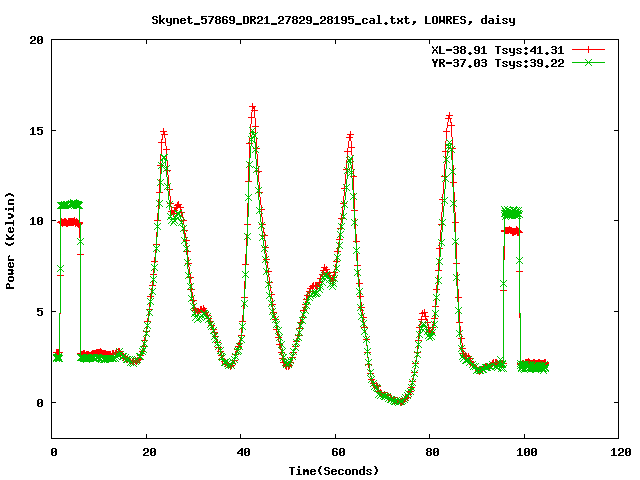Click the x-axis tick label 60
640x480 pixels.
click(x=338, y=452)
